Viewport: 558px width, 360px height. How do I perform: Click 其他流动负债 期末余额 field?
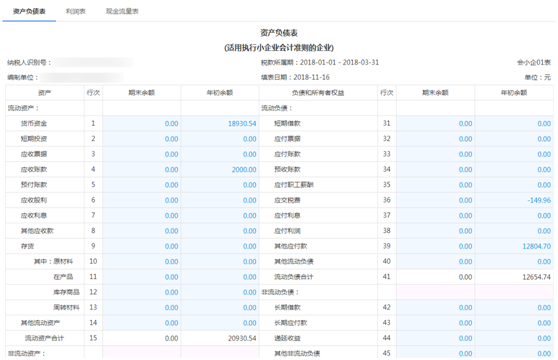tap(436, 261)
